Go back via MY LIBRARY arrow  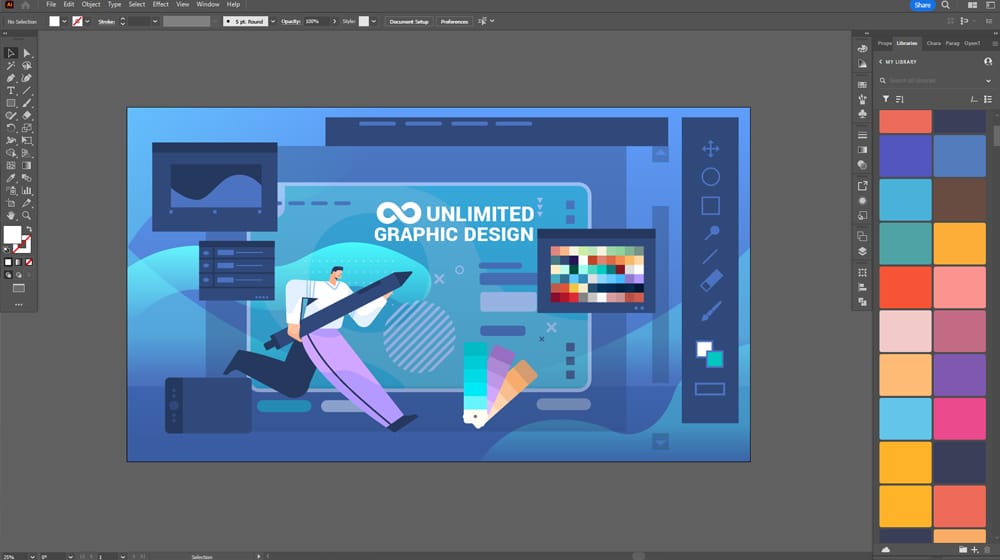[881, 62]
